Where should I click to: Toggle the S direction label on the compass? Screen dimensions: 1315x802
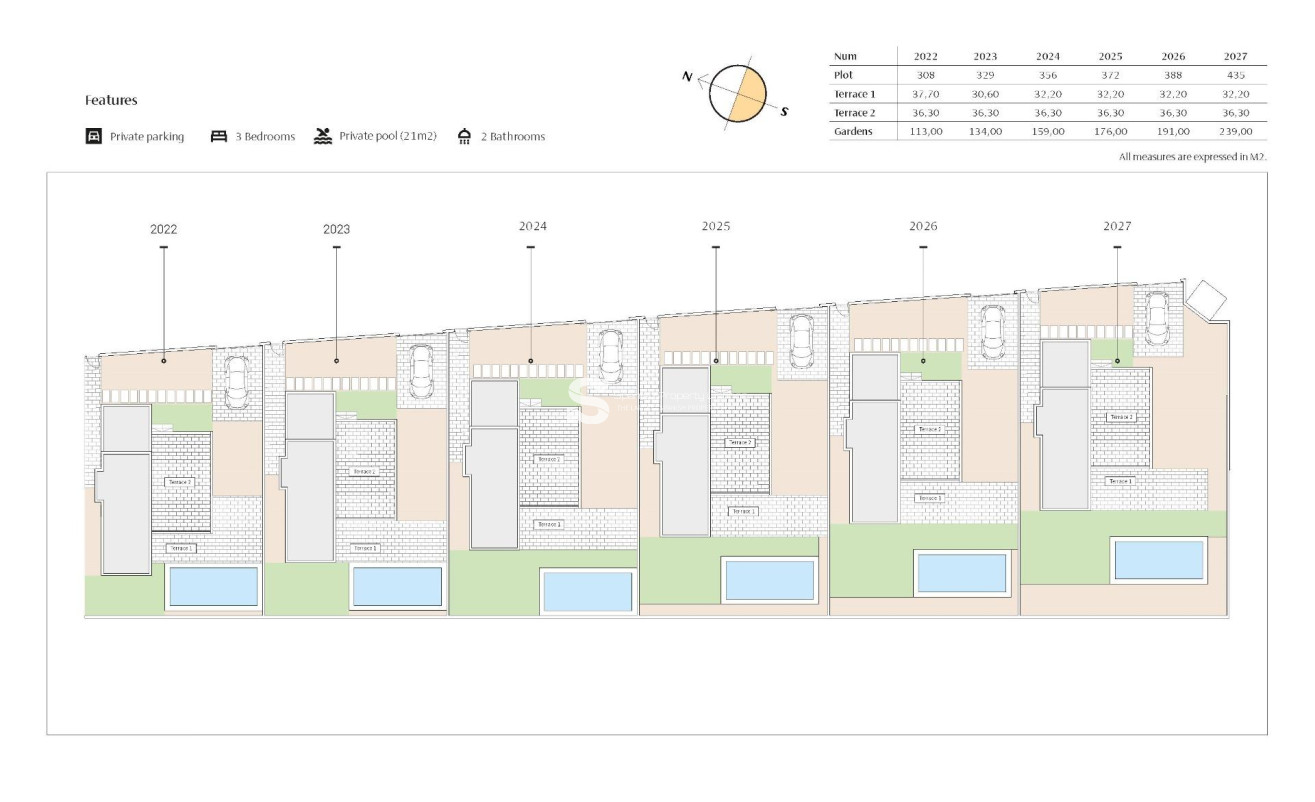coord(786,110)
